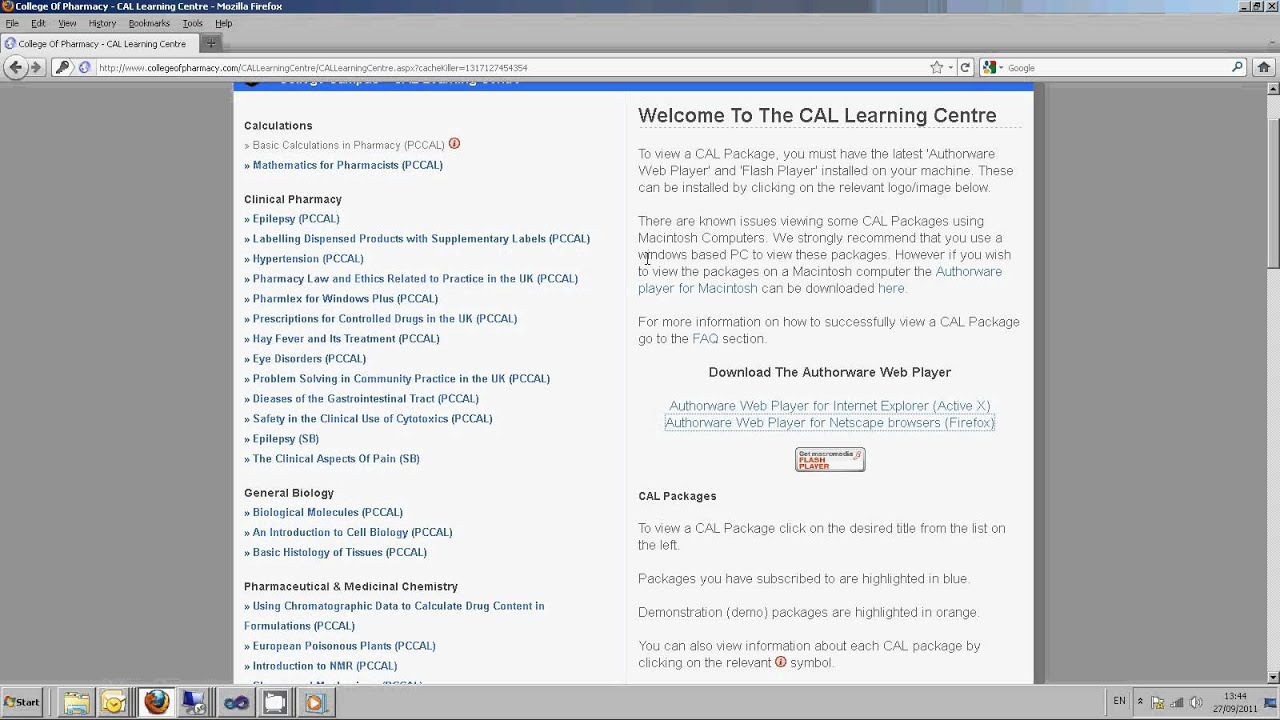Open the Bookmarks menu

click(149, 23)
